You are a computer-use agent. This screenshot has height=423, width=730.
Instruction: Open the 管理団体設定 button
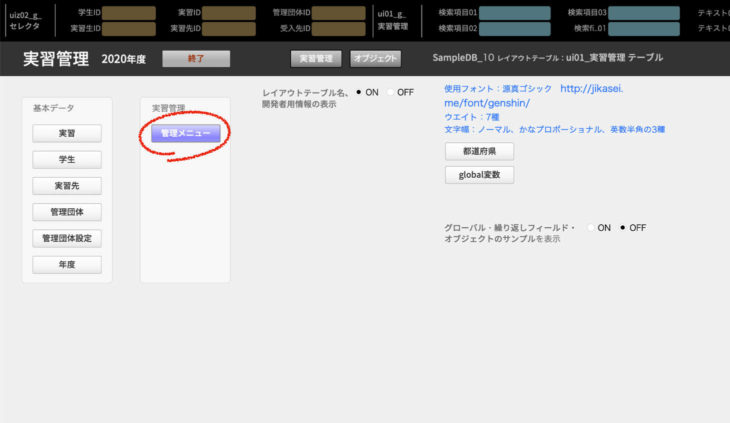[x=66, y=239]
